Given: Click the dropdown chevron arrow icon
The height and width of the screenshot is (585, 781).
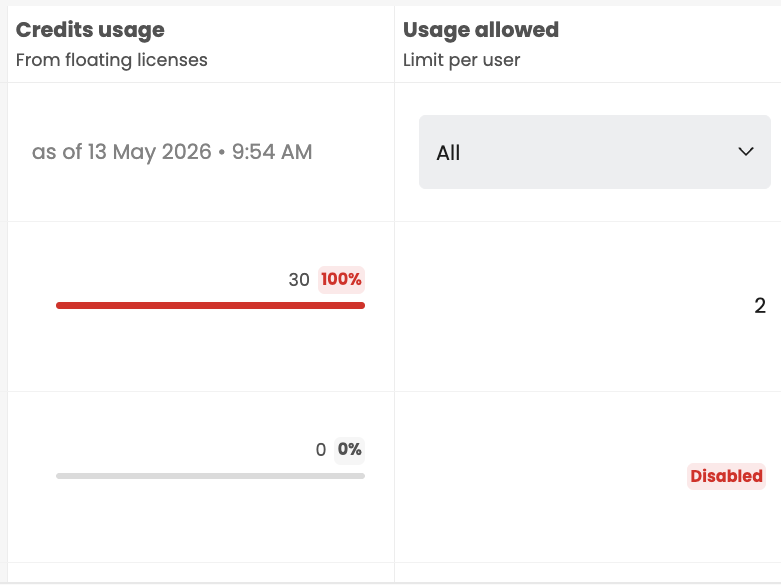Looking at the screenshot, I should [x=746, y=151].
